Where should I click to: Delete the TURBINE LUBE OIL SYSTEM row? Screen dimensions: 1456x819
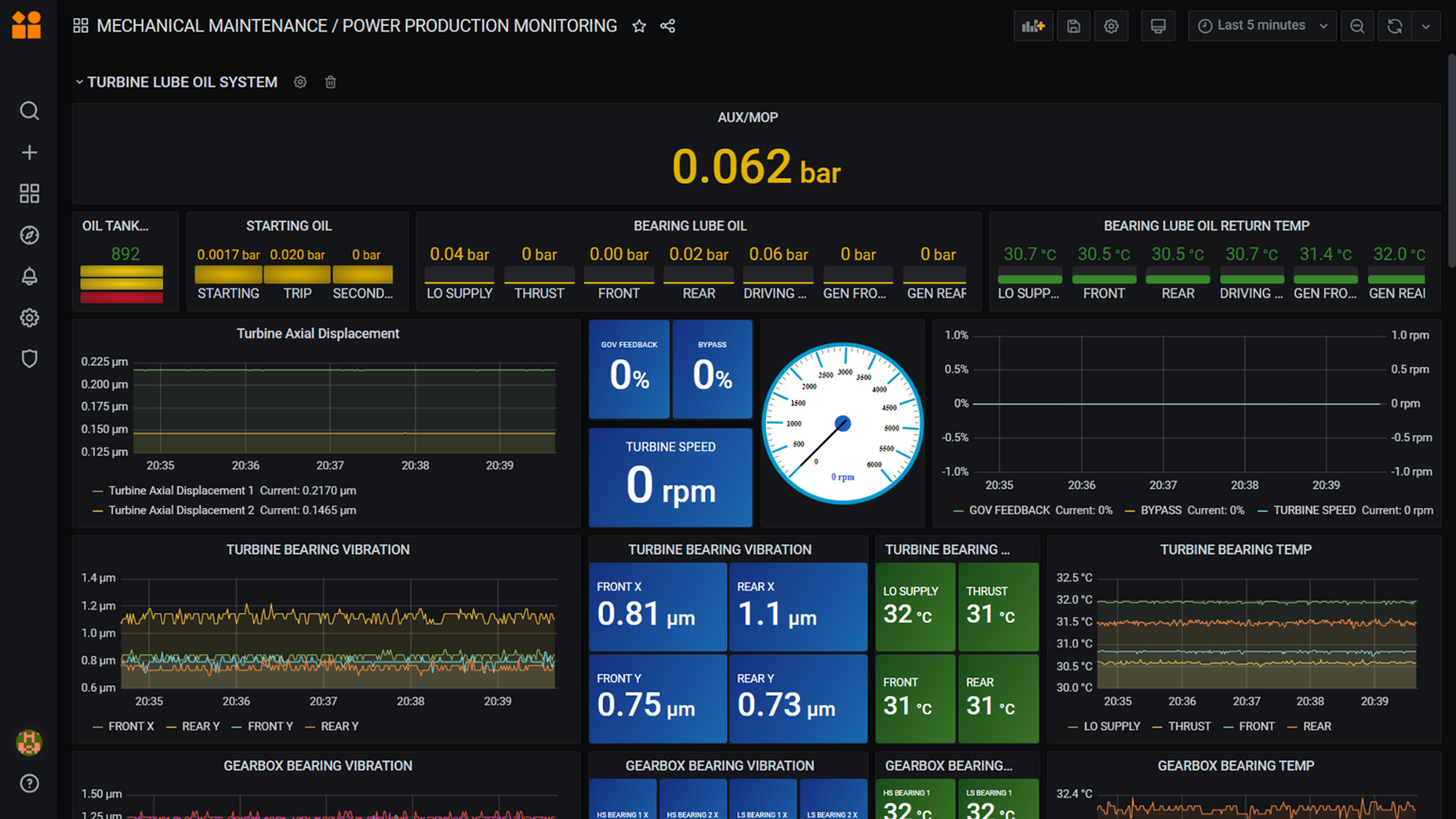pos(330,82)
